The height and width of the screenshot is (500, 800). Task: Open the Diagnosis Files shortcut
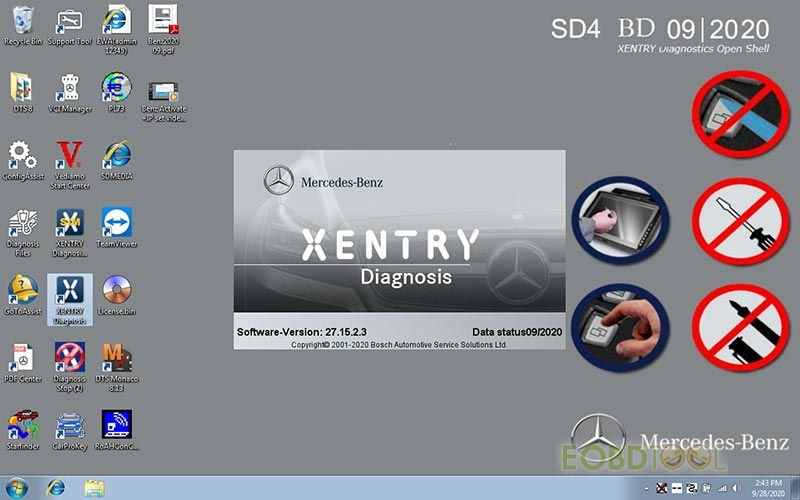coord(23,233)
